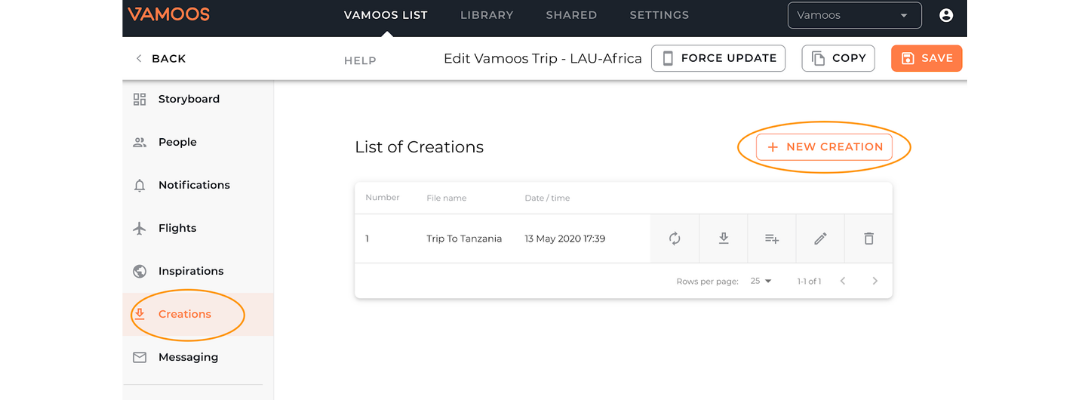Open the Vamoos operator dropdown
Screen dimensions: 1090x400
point(854,15)
